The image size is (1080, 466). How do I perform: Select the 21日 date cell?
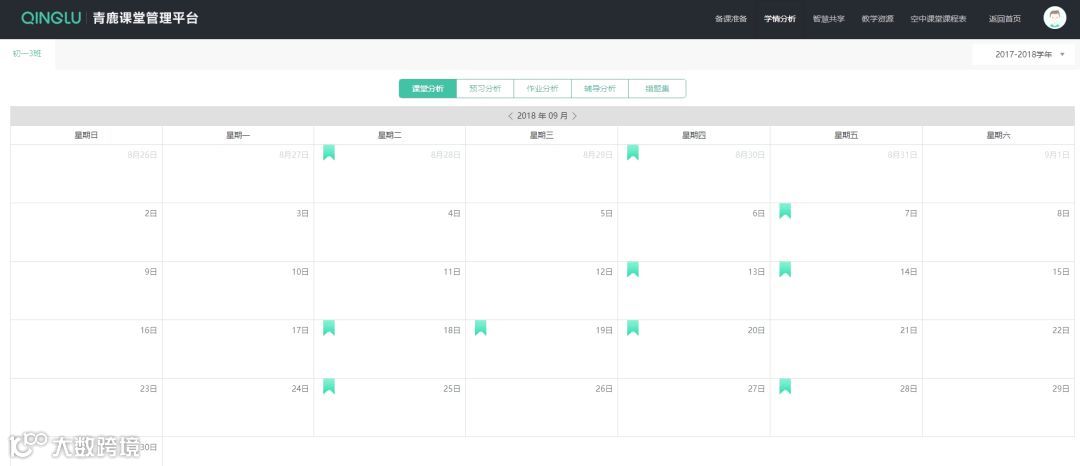pos(846,349)
